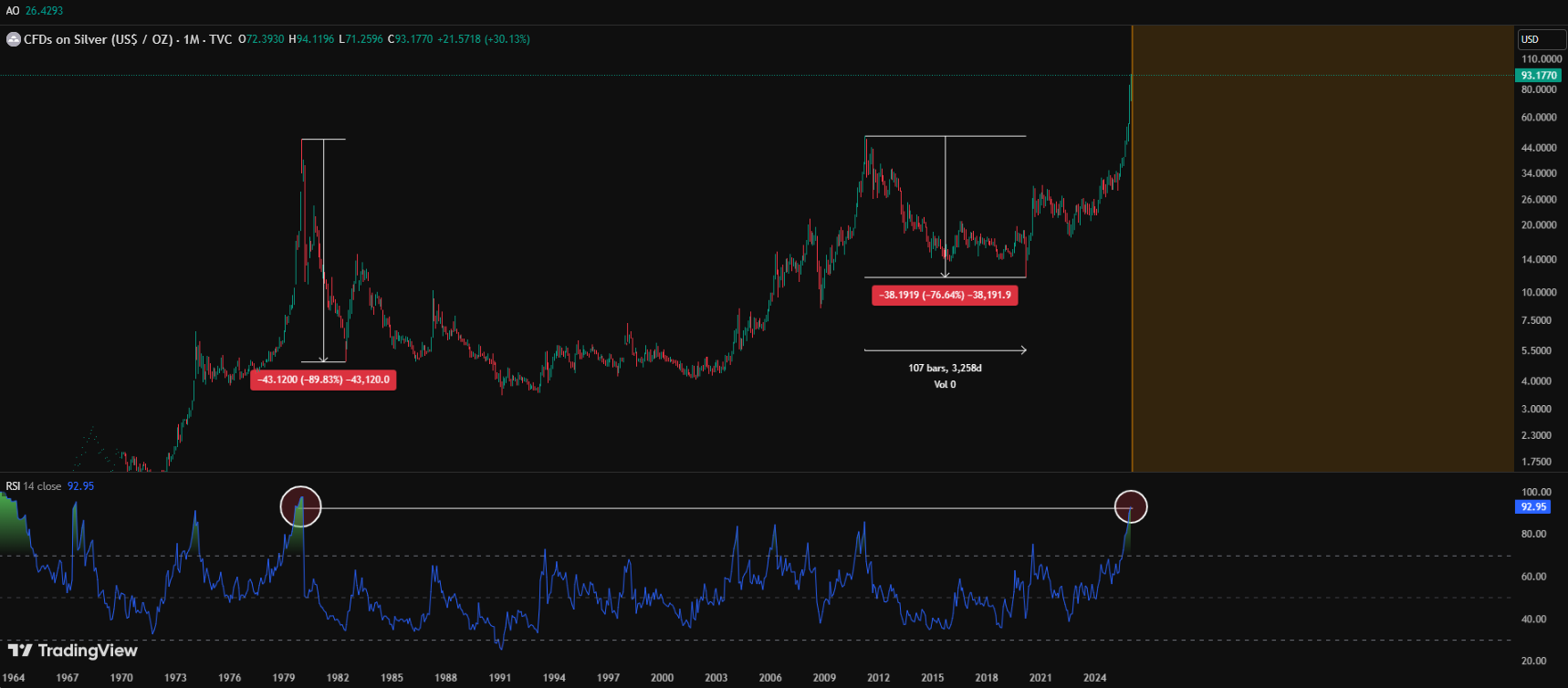Click the 107 bars, 3,258d range label
The height and width of the screenshot is (688, 1568).
pos(945,368)
